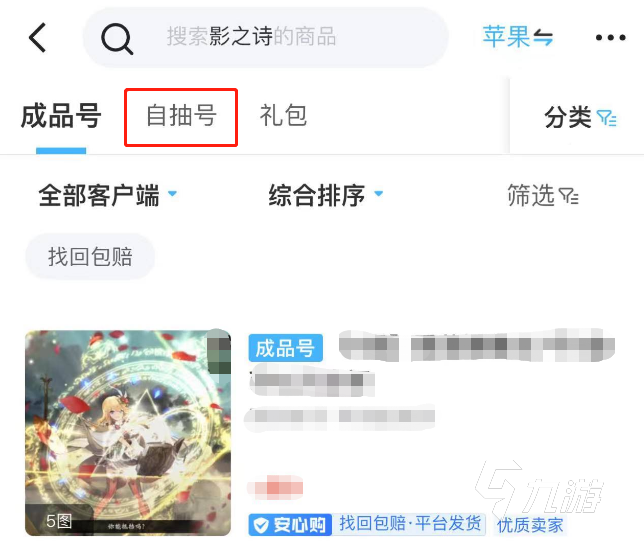Tap the 苹果 platform switch arrows icon
This screenshot has width=644, height=552.
(x=543, y=37)
